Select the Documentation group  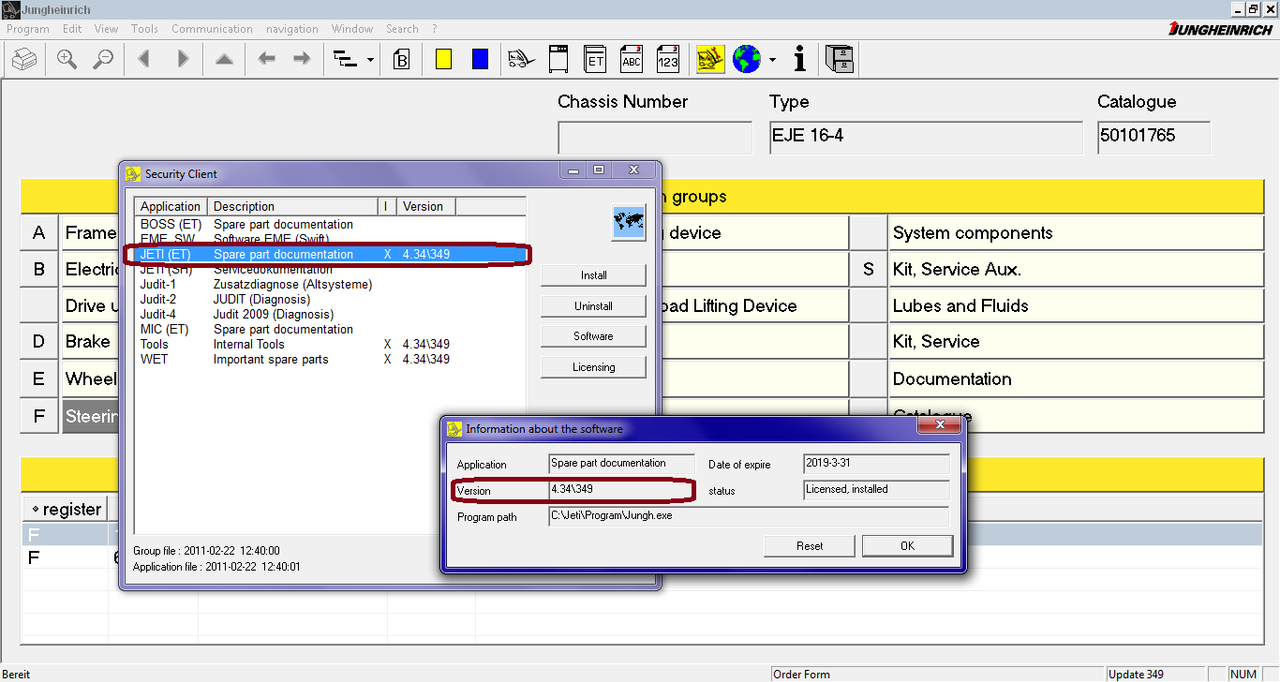pos(1077,379)
